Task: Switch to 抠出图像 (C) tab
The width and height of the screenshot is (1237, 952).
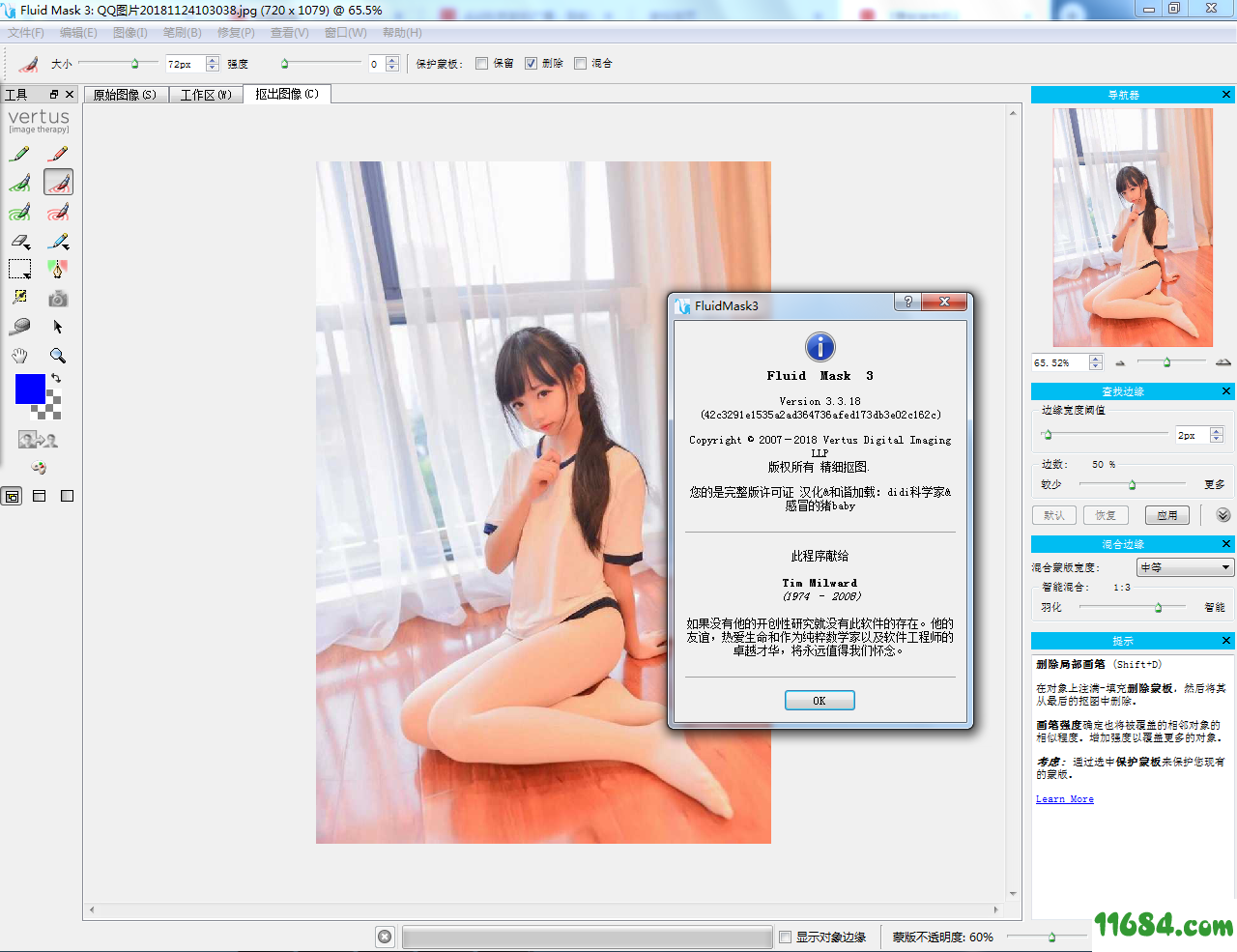Action: click(x=287, y=94)
